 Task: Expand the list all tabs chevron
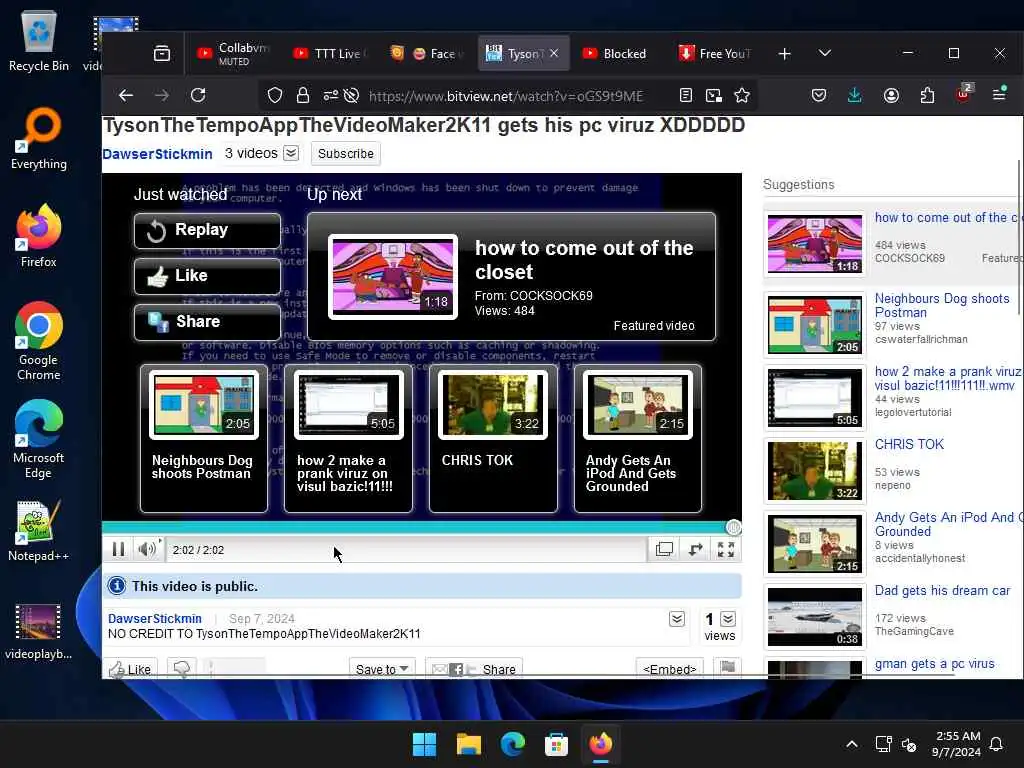[825, 53]
